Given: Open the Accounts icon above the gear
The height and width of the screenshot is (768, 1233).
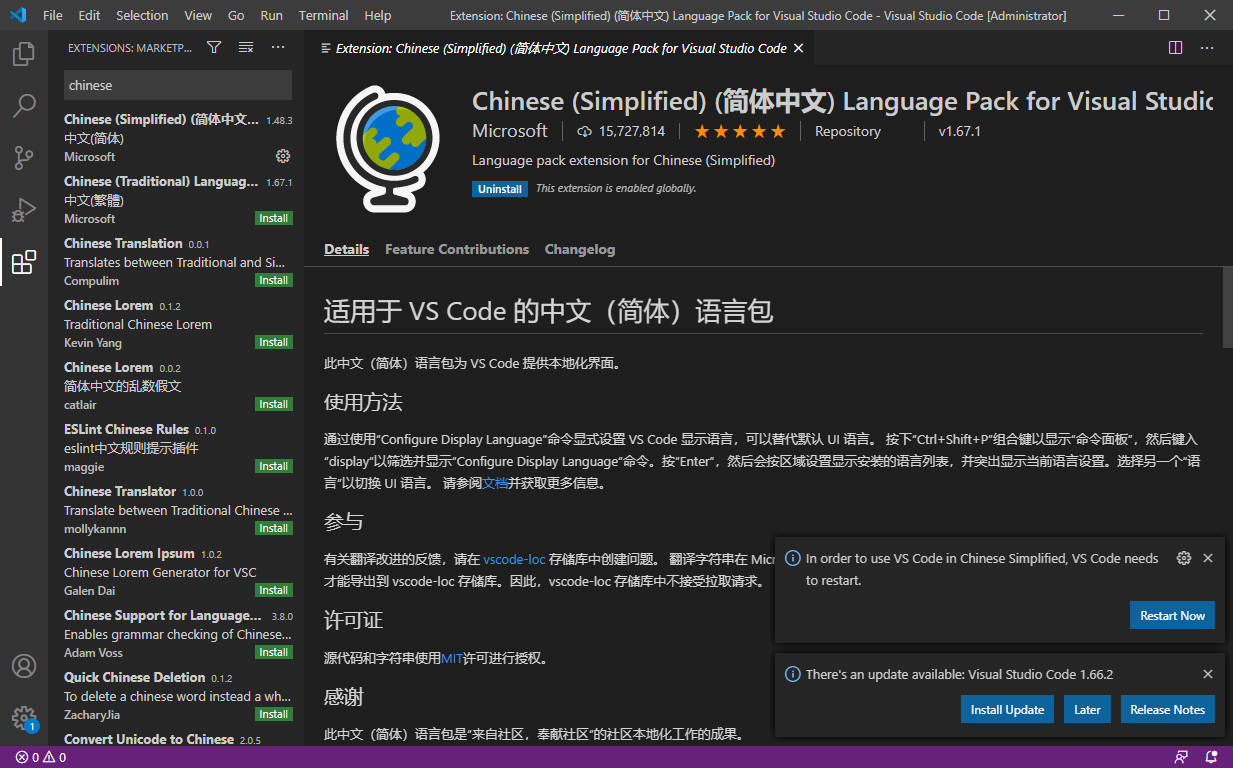Looking at the screenshot, I should click(x=24, y=666).
